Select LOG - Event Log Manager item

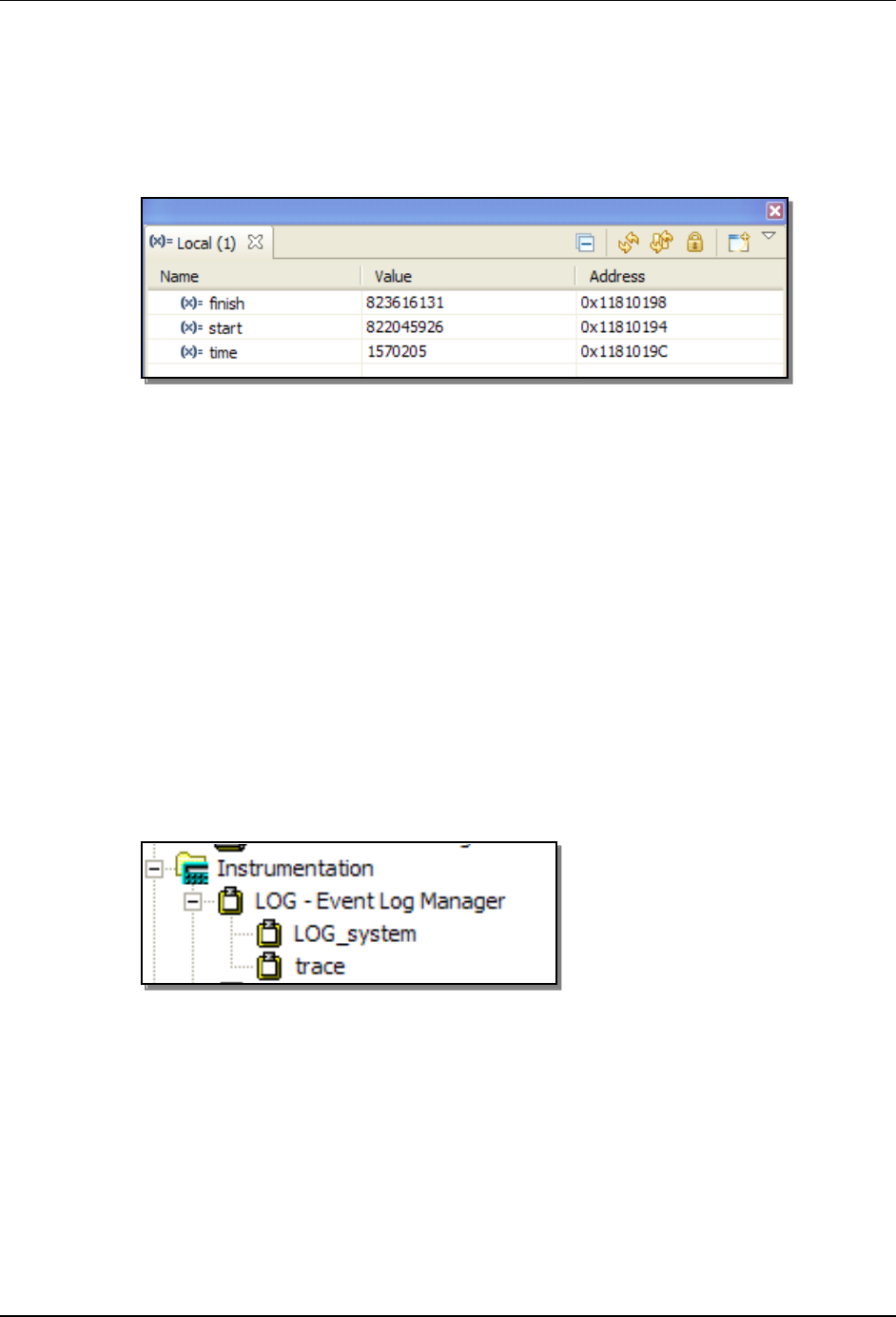point(380,901)
